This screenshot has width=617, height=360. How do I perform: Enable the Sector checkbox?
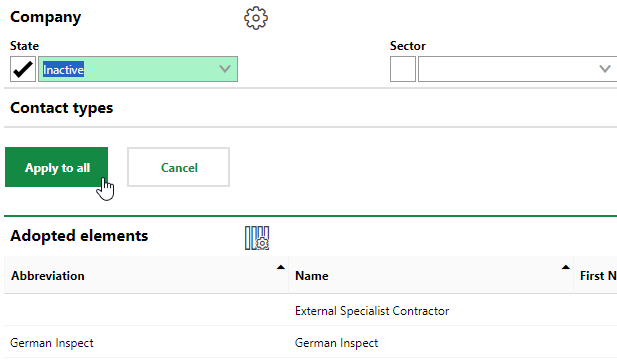pyautogui.click(x=403, y=69)
